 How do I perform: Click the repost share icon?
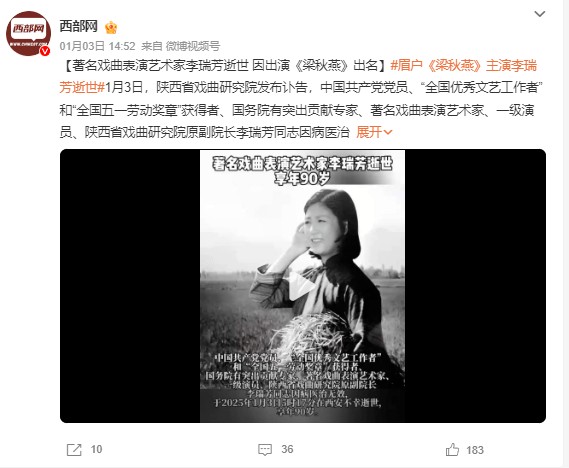click(x=74, y=450)
